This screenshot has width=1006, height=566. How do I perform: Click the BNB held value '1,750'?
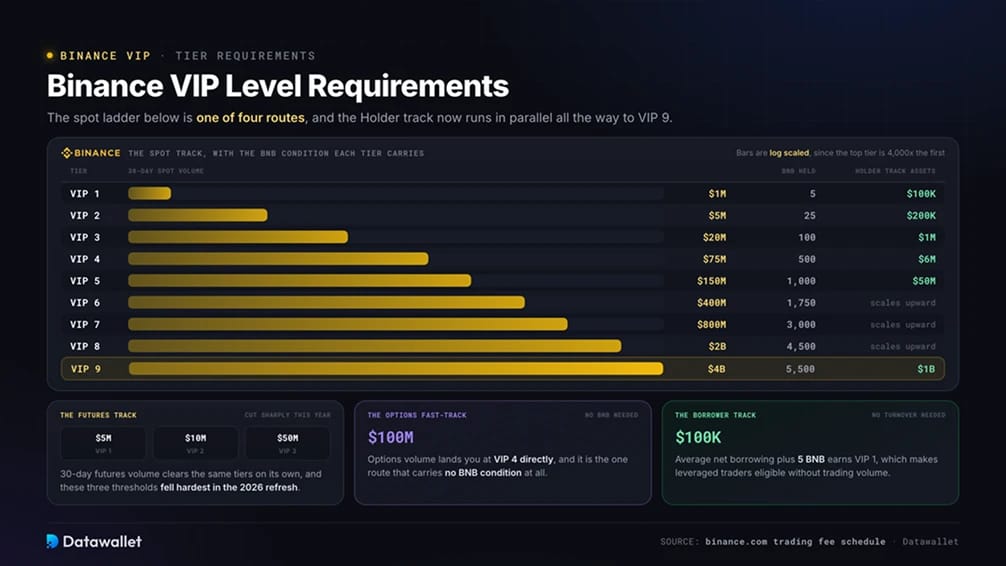pyautogui.click(x=801, y=303)
